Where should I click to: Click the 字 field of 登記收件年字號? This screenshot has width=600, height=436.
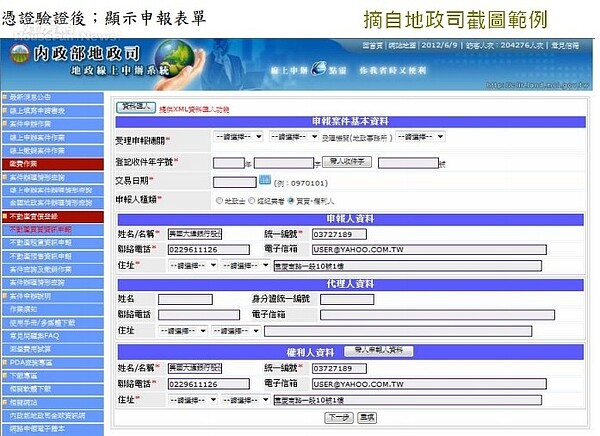click(x=284, y=163)
